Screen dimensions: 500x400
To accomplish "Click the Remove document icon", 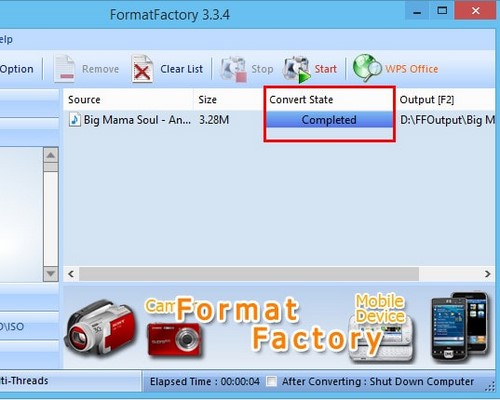I will click(65, 69).
